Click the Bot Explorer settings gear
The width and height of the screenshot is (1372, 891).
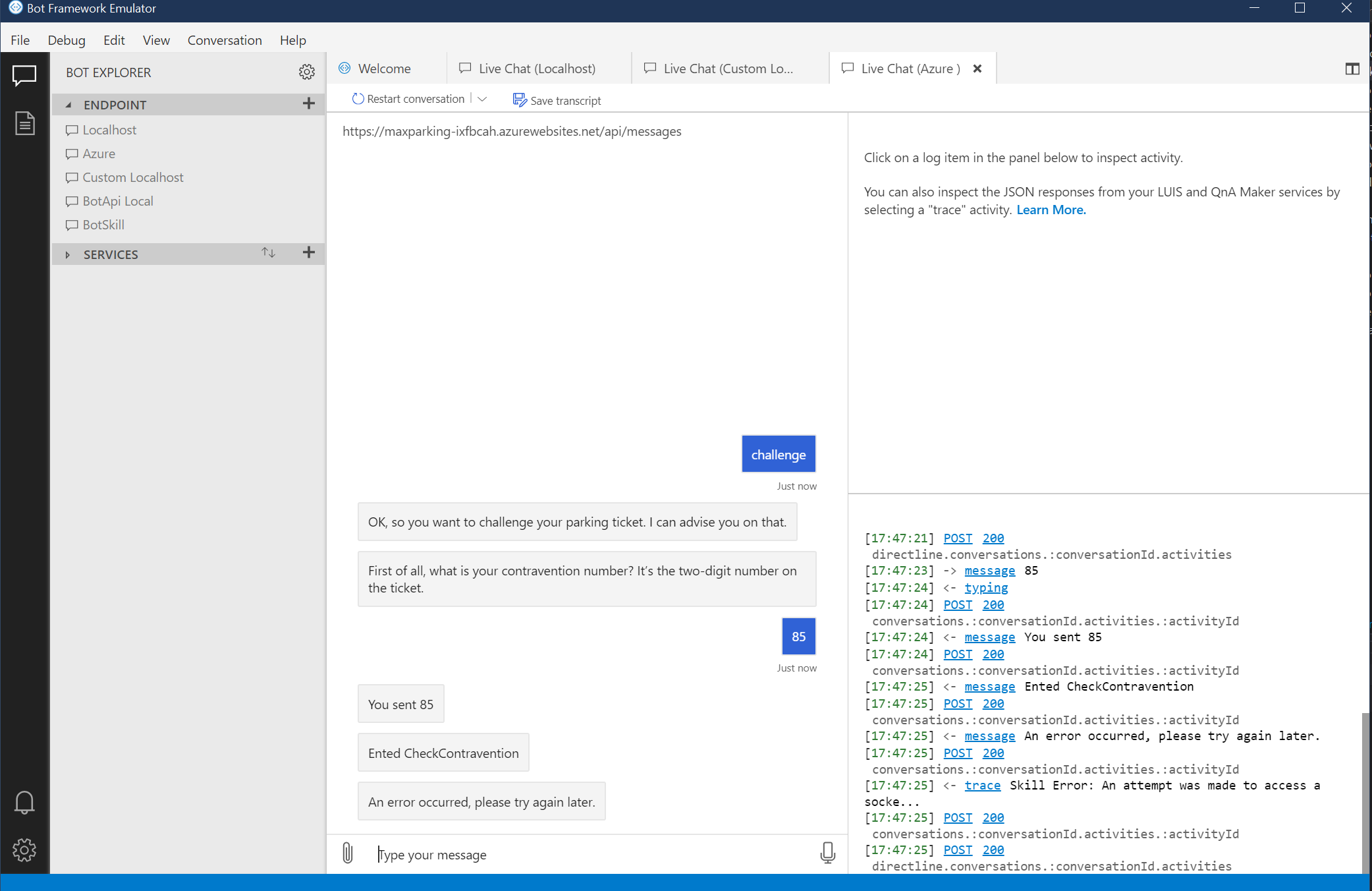pyautogui.click(x=306, y=72)
